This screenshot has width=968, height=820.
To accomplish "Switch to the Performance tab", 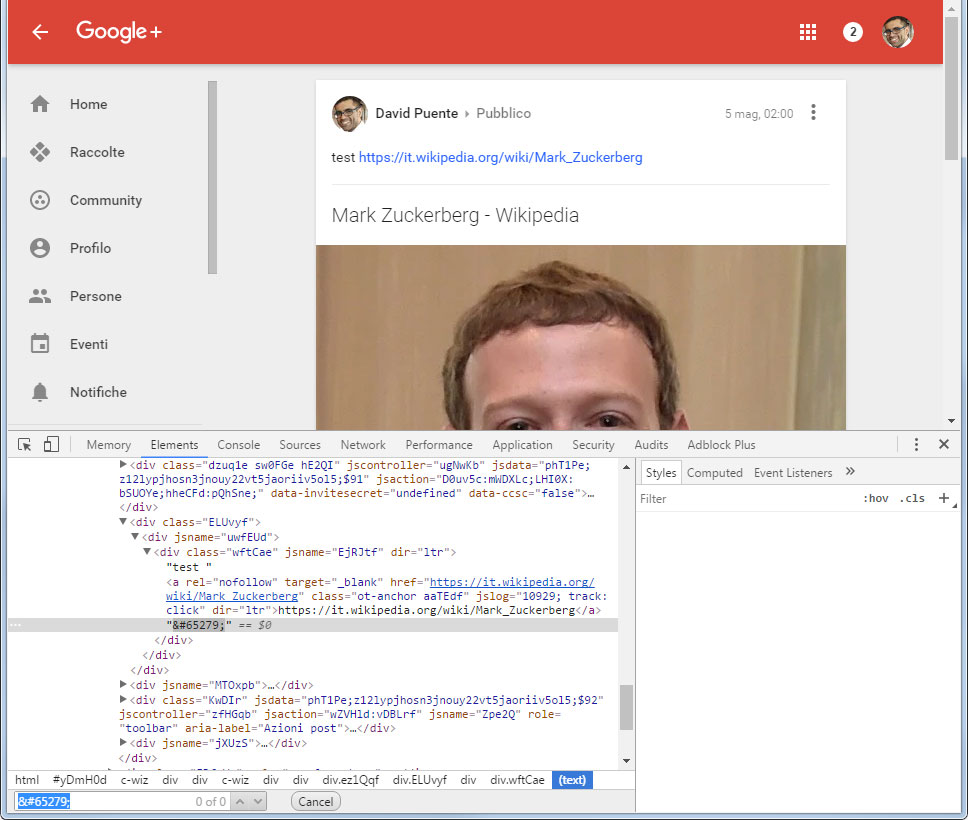I will click(x=439, y=445).
